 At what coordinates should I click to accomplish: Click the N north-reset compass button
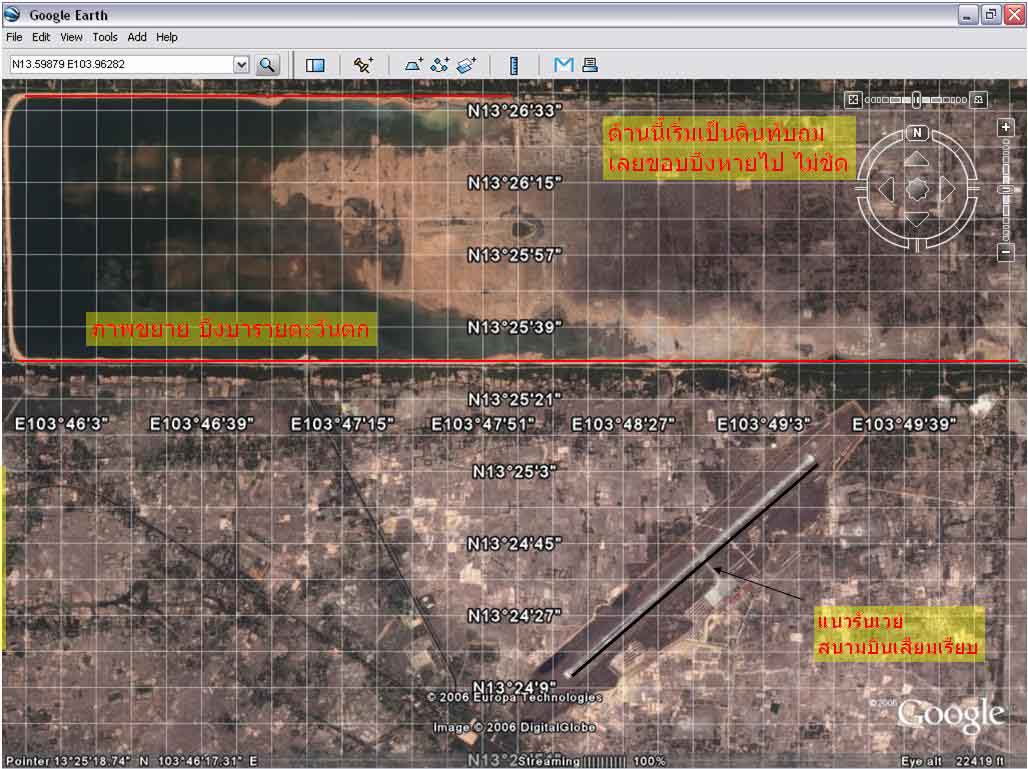pos(917,132)
